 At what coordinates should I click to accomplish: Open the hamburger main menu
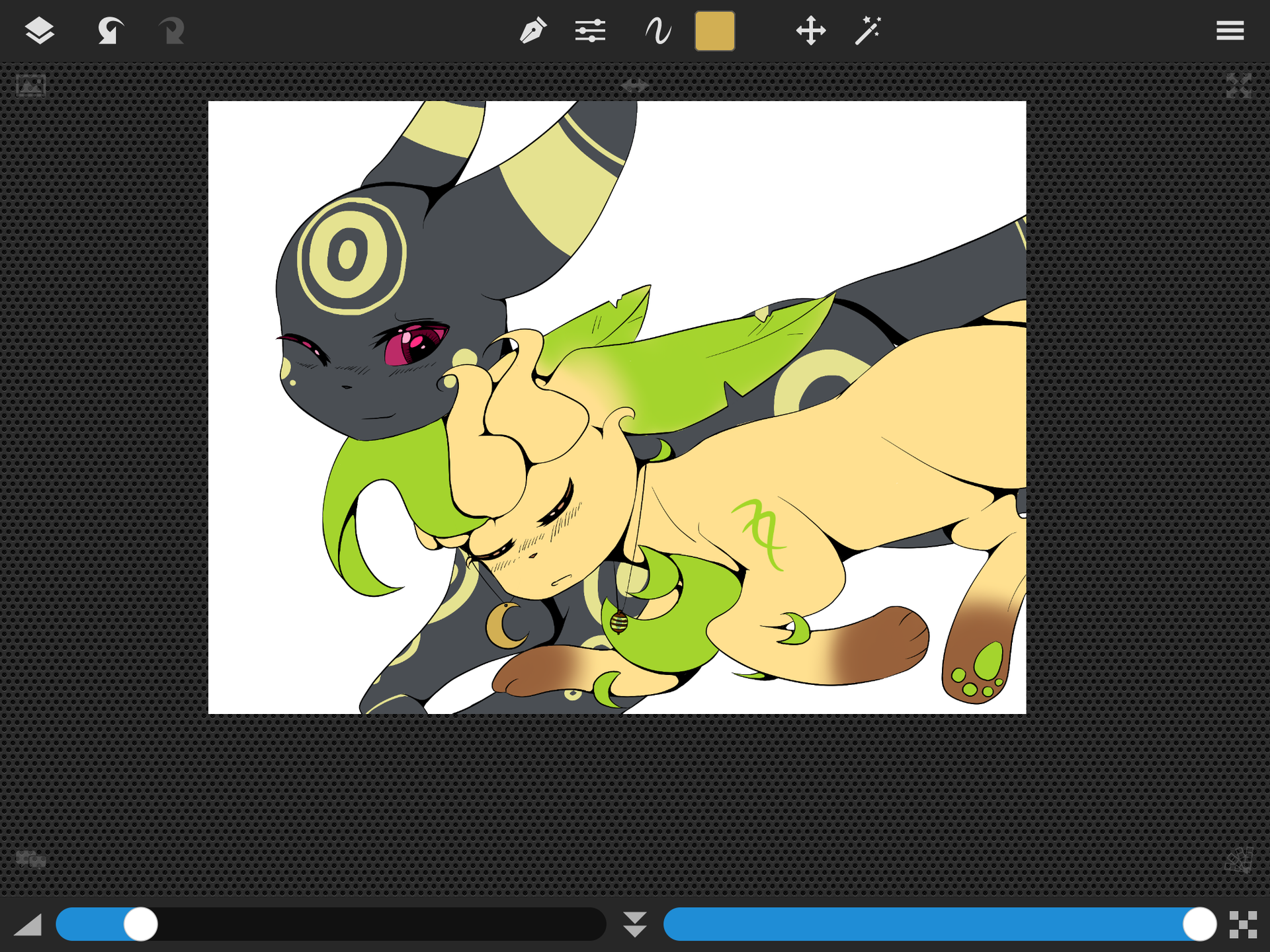point(1230,31)
